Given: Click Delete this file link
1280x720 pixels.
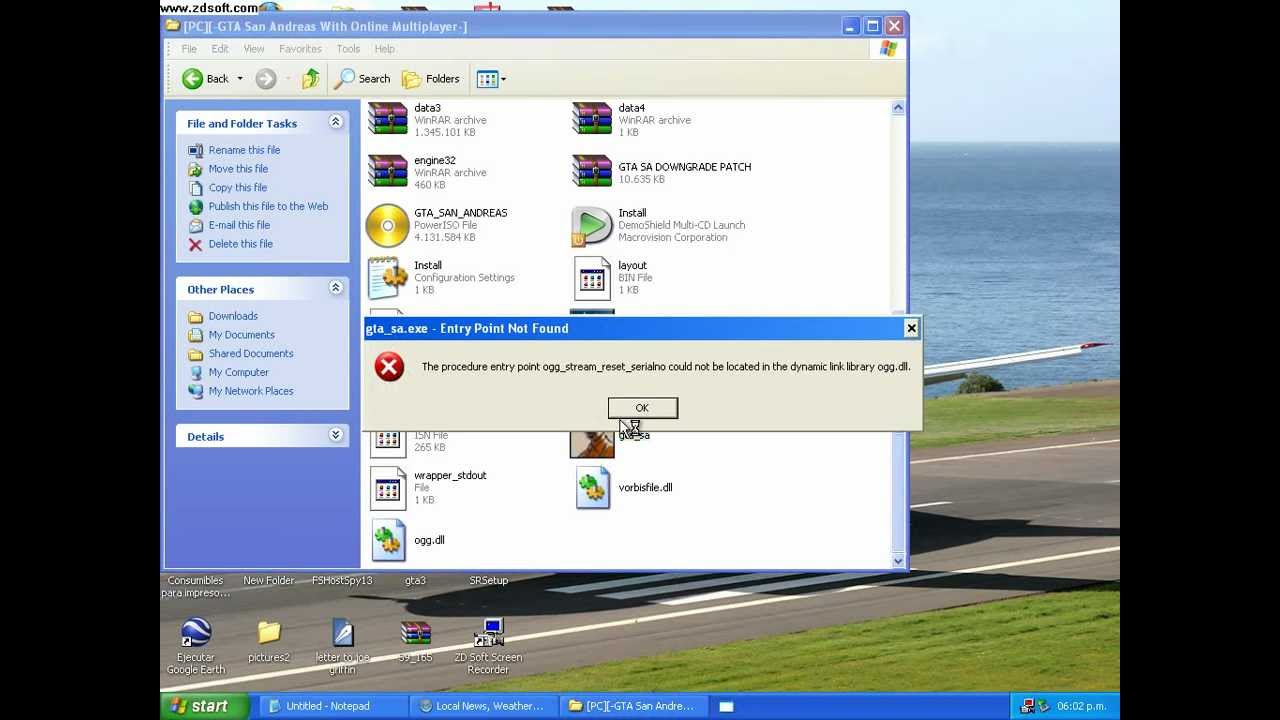Looking at the screenshot, I should (240, 244).
